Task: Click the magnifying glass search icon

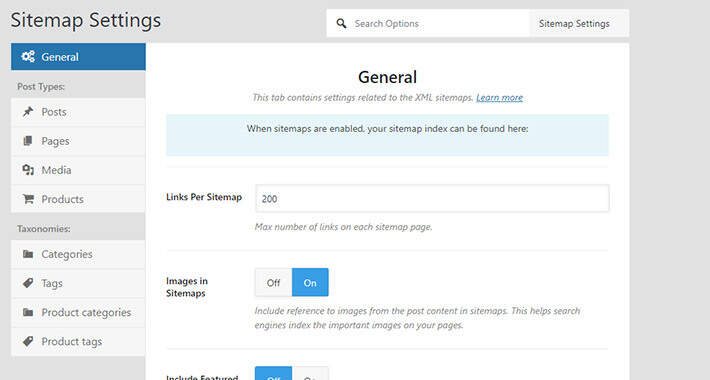Action: click(x=341, y=23)
